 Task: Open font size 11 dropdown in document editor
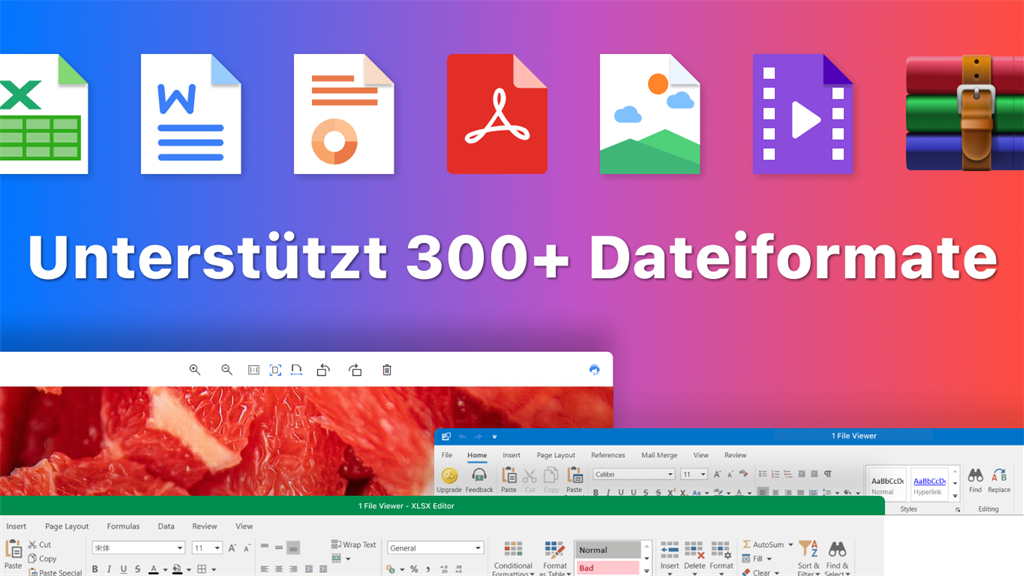(703, 474)
